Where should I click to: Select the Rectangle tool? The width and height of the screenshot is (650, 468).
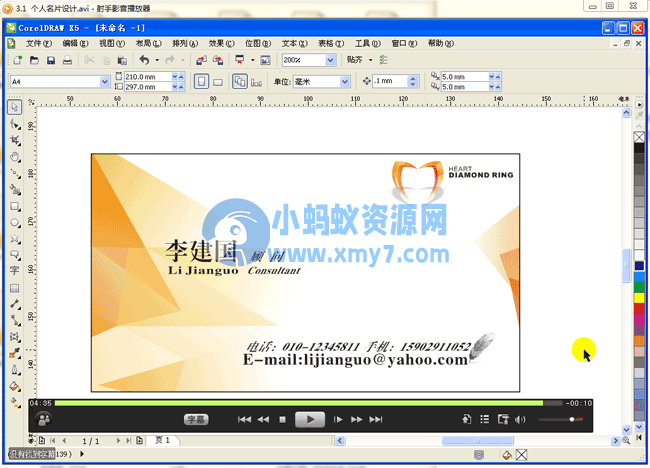(x=15, y=206)
